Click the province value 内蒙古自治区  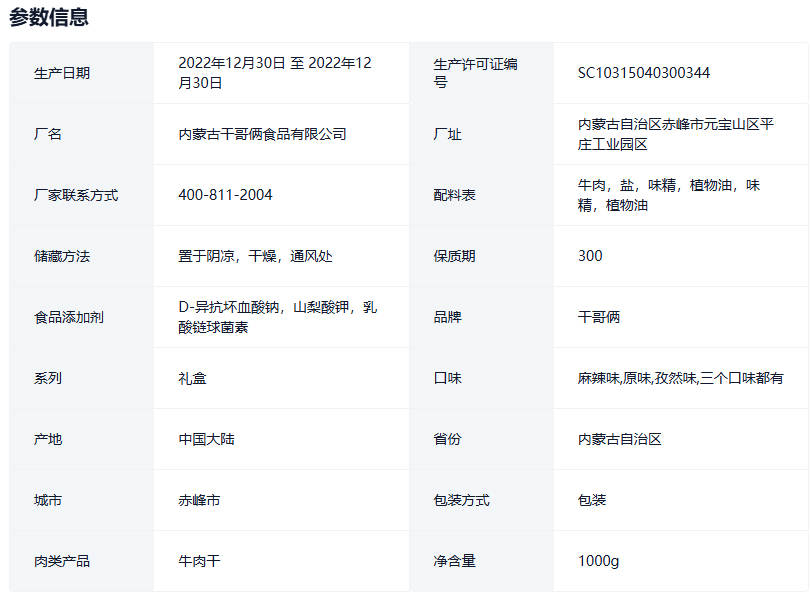point(619,439)
